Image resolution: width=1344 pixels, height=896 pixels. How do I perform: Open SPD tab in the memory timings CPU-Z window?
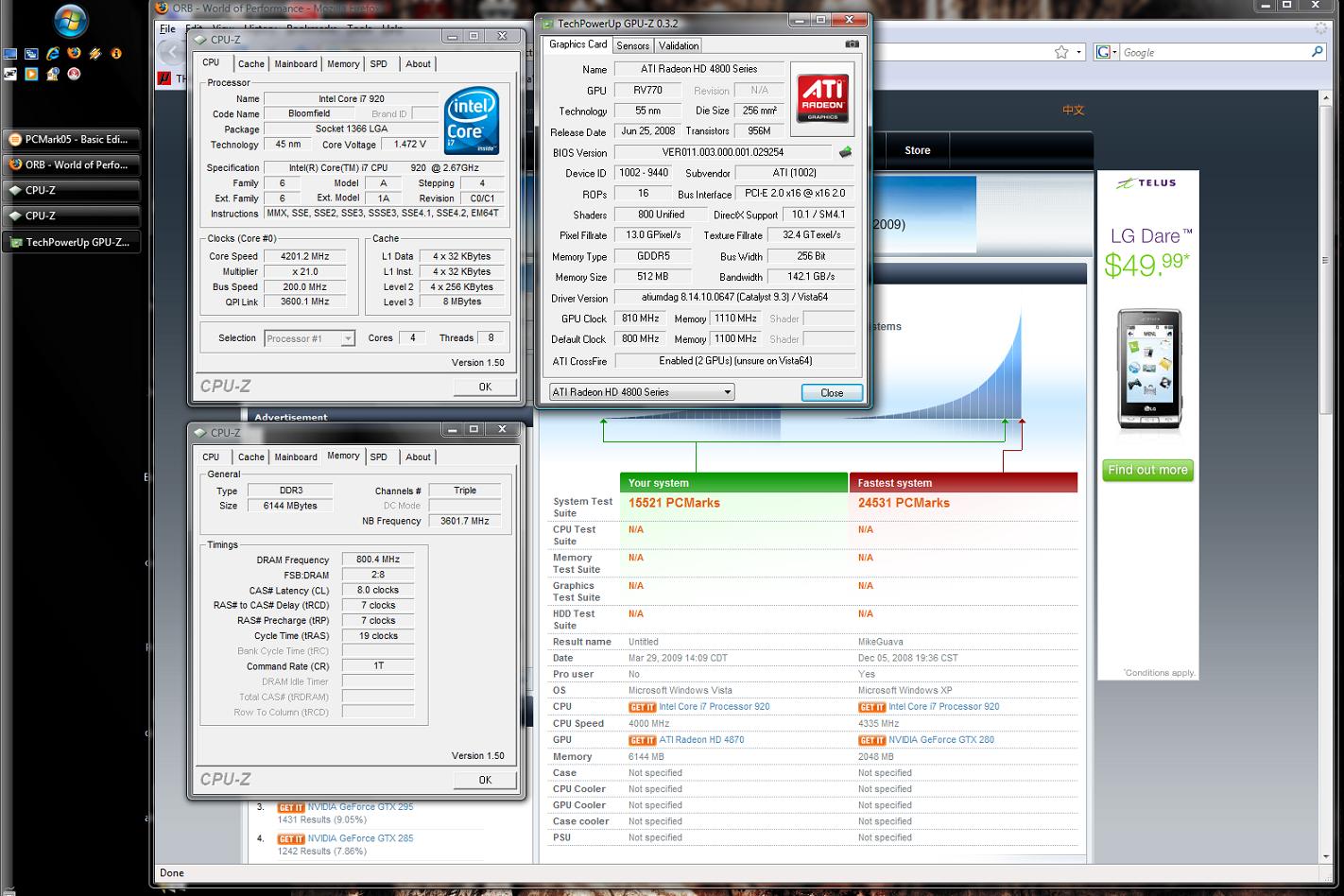[378, 457]
